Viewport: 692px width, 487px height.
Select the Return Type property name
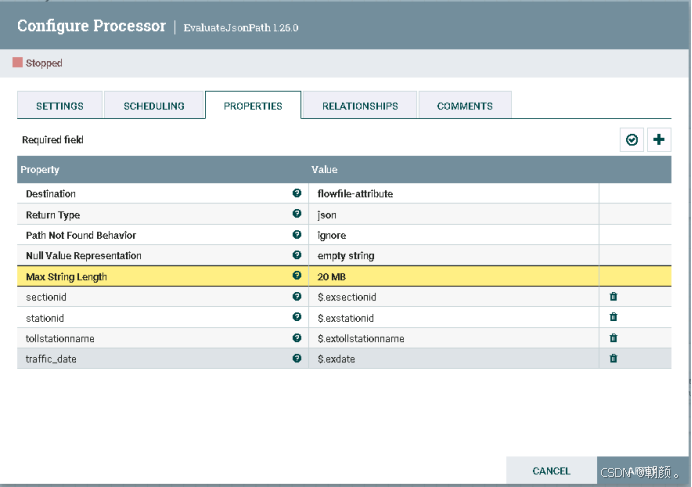pyautogui.click(x=53, y=215)
